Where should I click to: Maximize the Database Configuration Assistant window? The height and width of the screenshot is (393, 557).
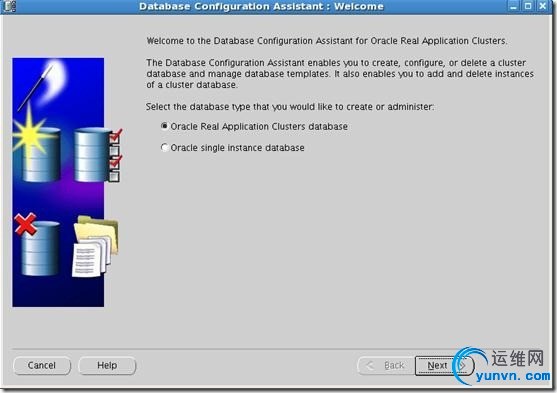(x=528, y=6)
